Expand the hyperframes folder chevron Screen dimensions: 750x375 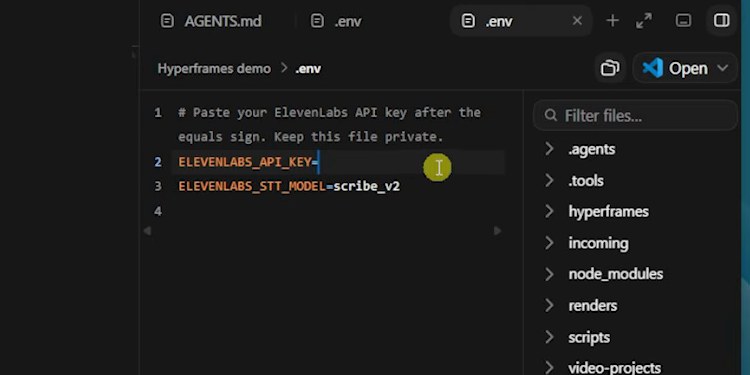point(550,211)
